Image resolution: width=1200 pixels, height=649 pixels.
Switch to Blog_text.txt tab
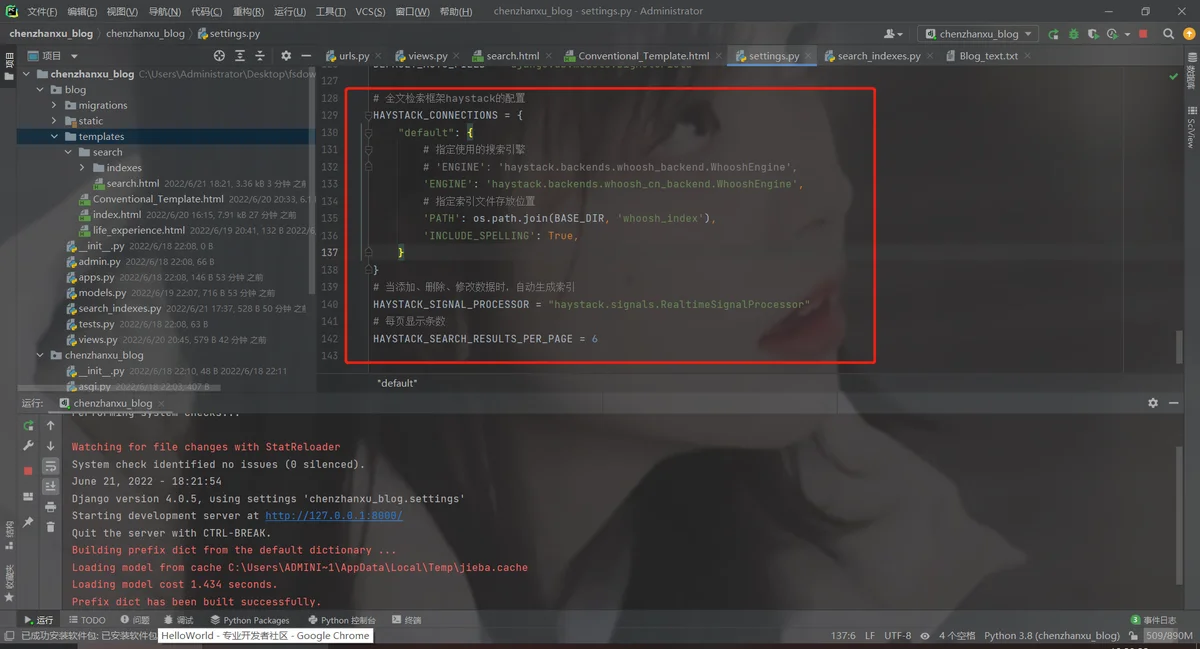pos(988,56)
